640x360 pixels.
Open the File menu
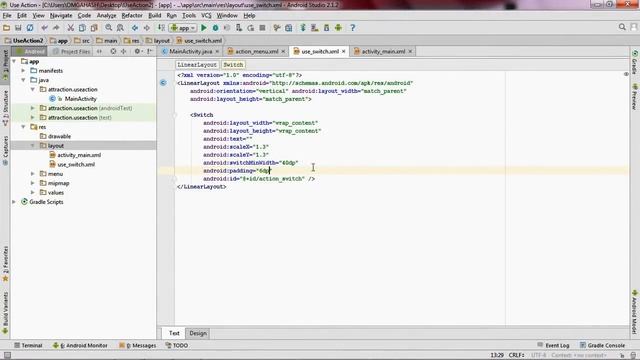pos(7,16)
